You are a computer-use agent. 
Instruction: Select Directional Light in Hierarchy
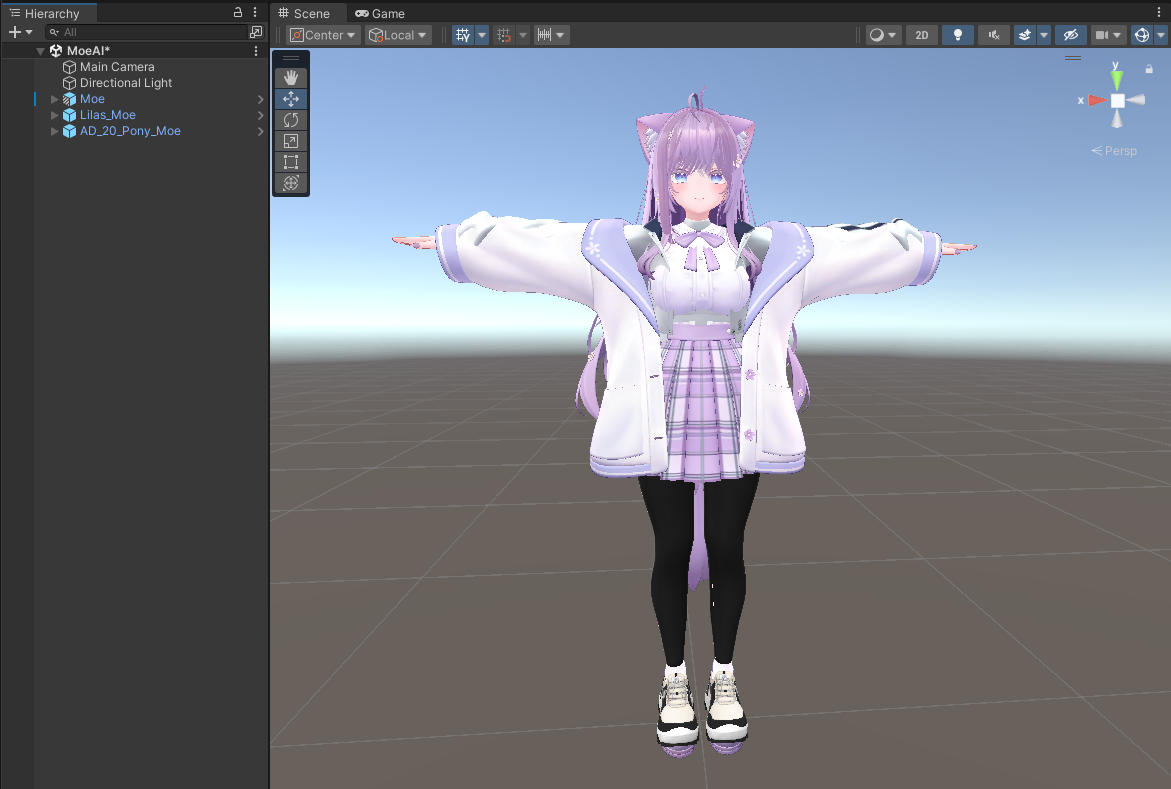(x=125, y=83)
